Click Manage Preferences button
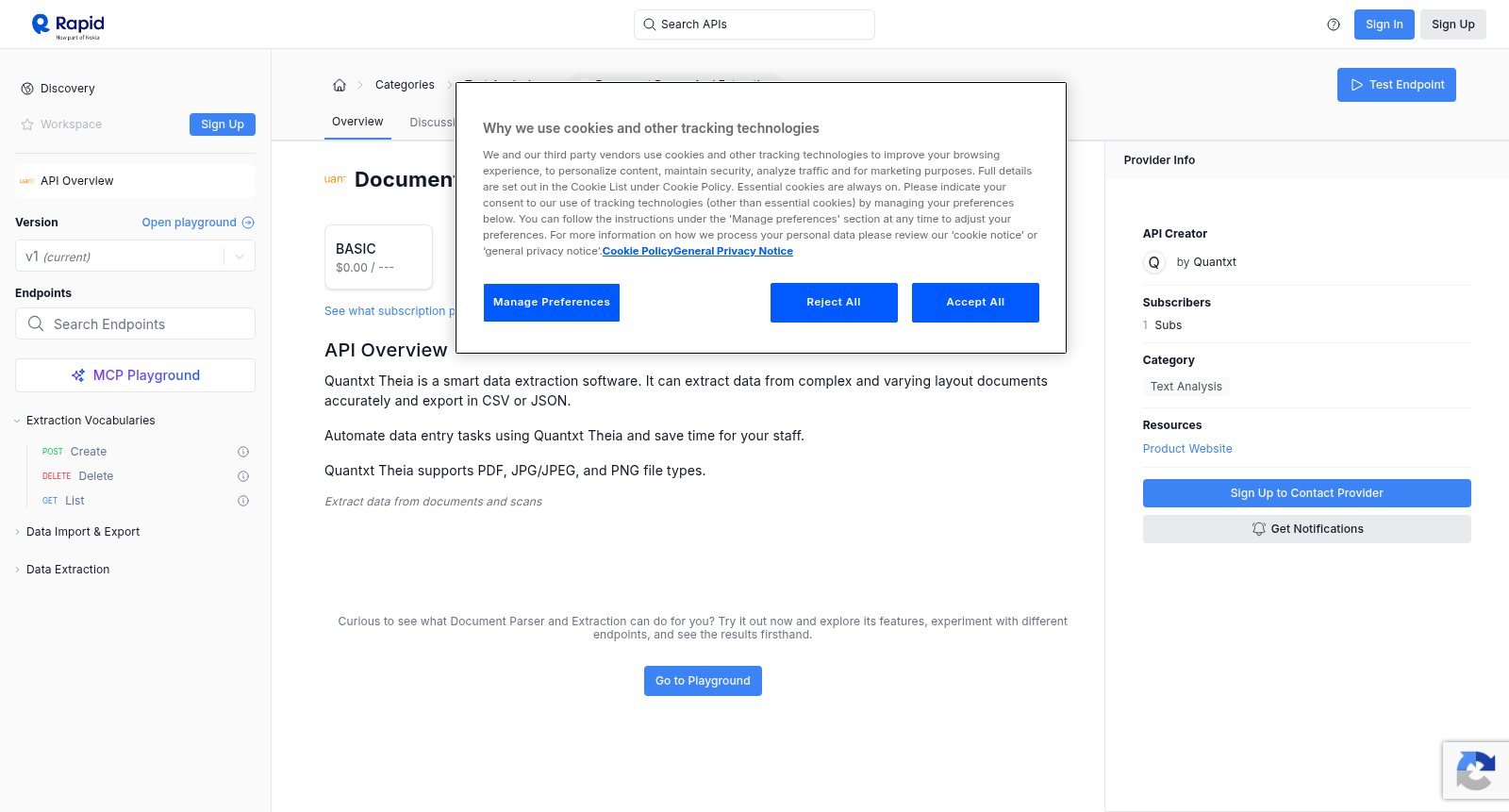Viewport: 1509px width, 812px height. click(552, 303)
